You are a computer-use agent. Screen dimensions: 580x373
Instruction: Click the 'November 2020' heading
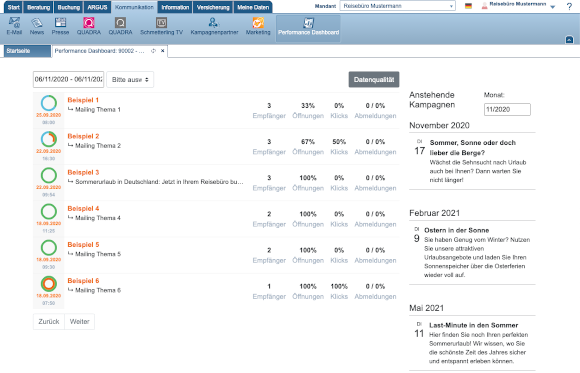pos(439,125)
